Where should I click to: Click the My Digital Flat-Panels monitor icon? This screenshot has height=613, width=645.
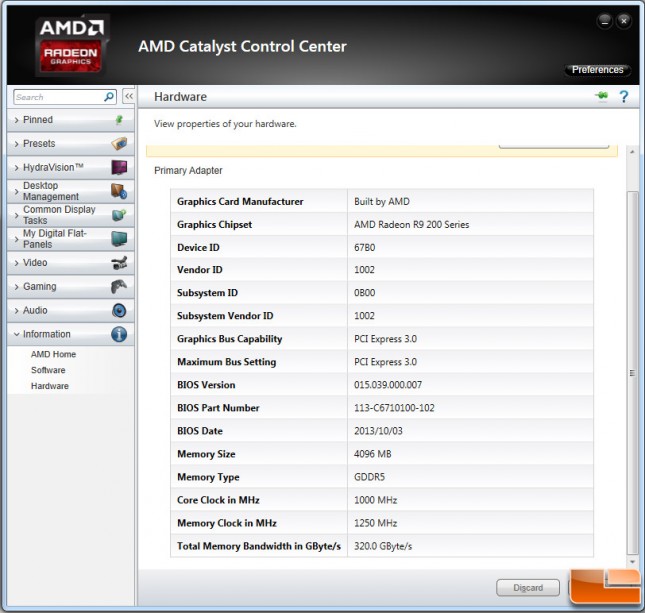click(x=119, y=239)
